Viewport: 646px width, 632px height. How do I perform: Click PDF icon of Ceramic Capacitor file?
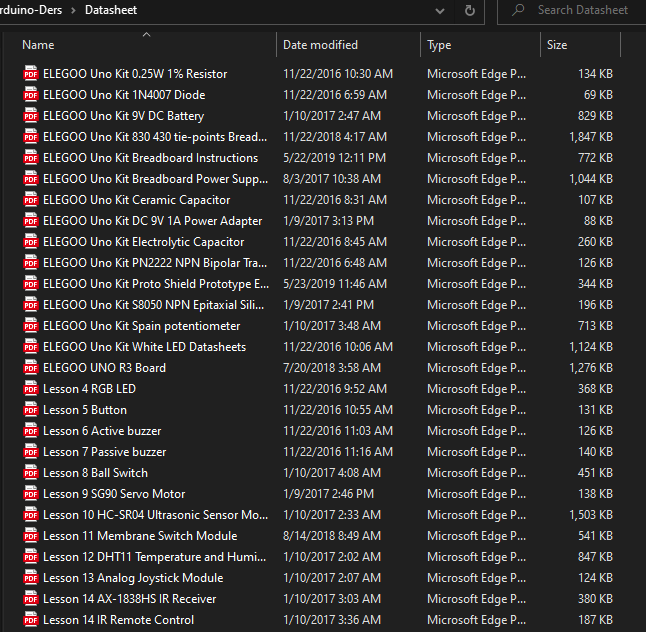click(31, 200)
